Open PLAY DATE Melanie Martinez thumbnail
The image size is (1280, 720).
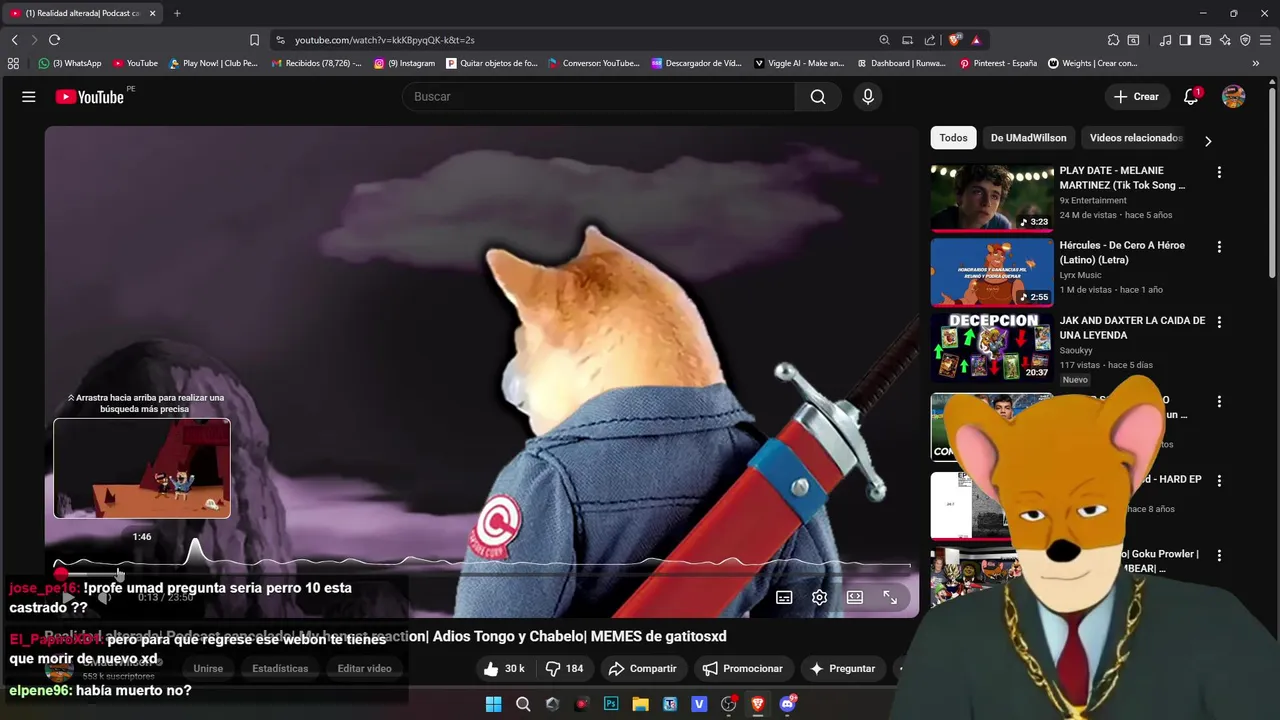point(992,197)
